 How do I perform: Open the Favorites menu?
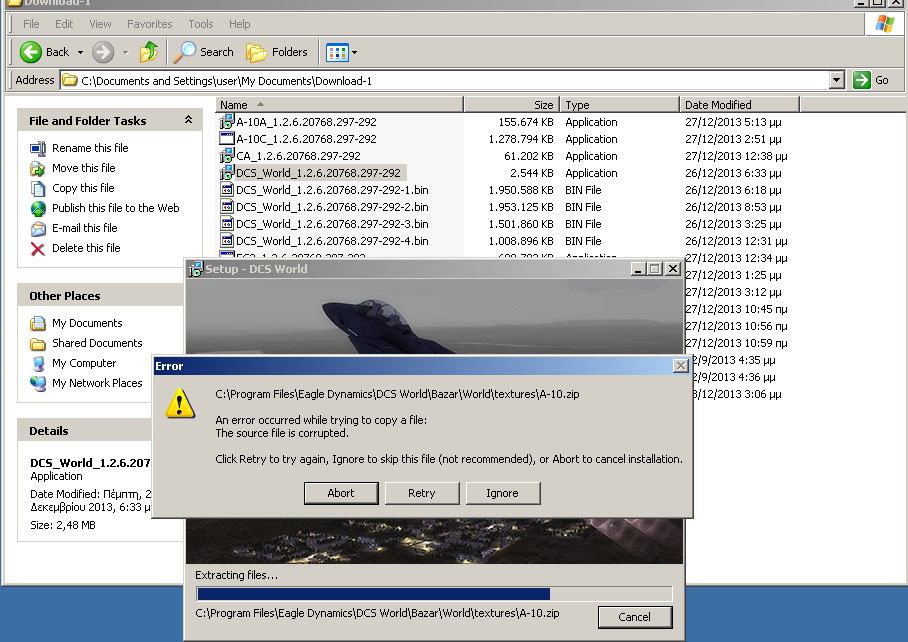point(149,24)
